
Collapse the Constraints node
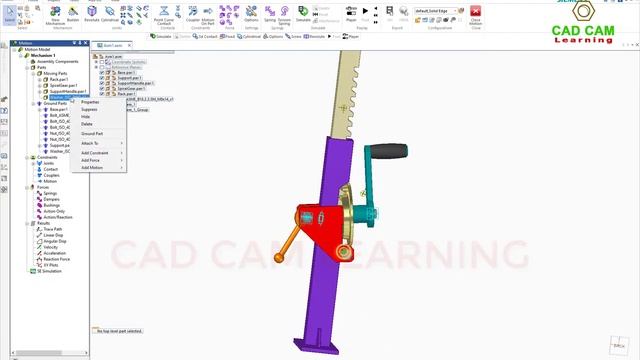(x=27, y=157)
